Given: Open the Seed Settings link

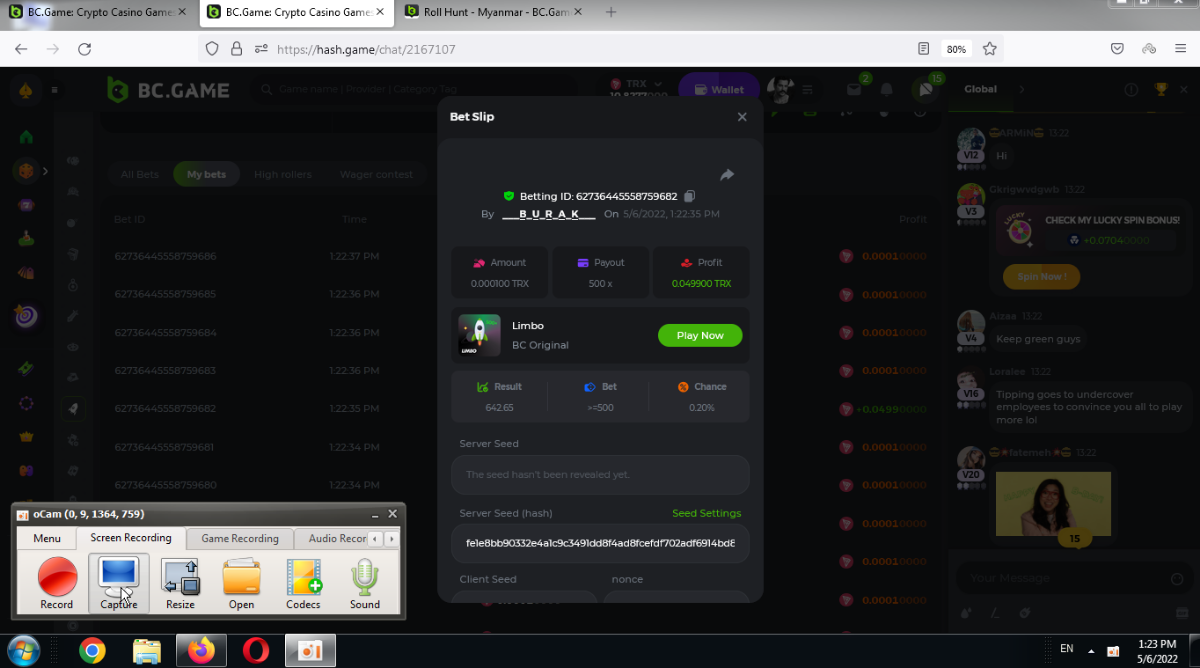Looking at the screenshot, I should click(706, 513).
